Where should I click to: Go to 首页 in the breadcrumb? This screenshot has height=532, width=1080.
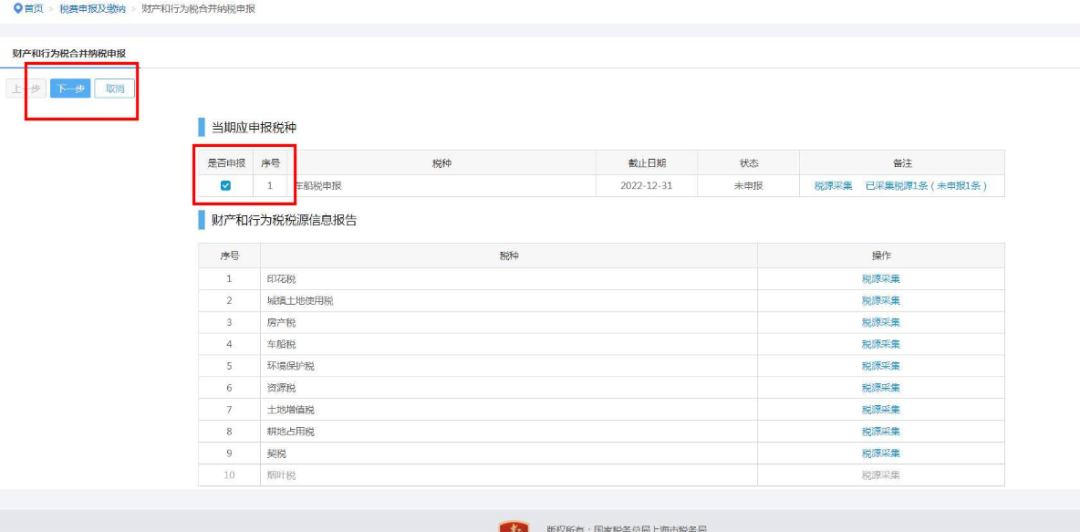34,9
